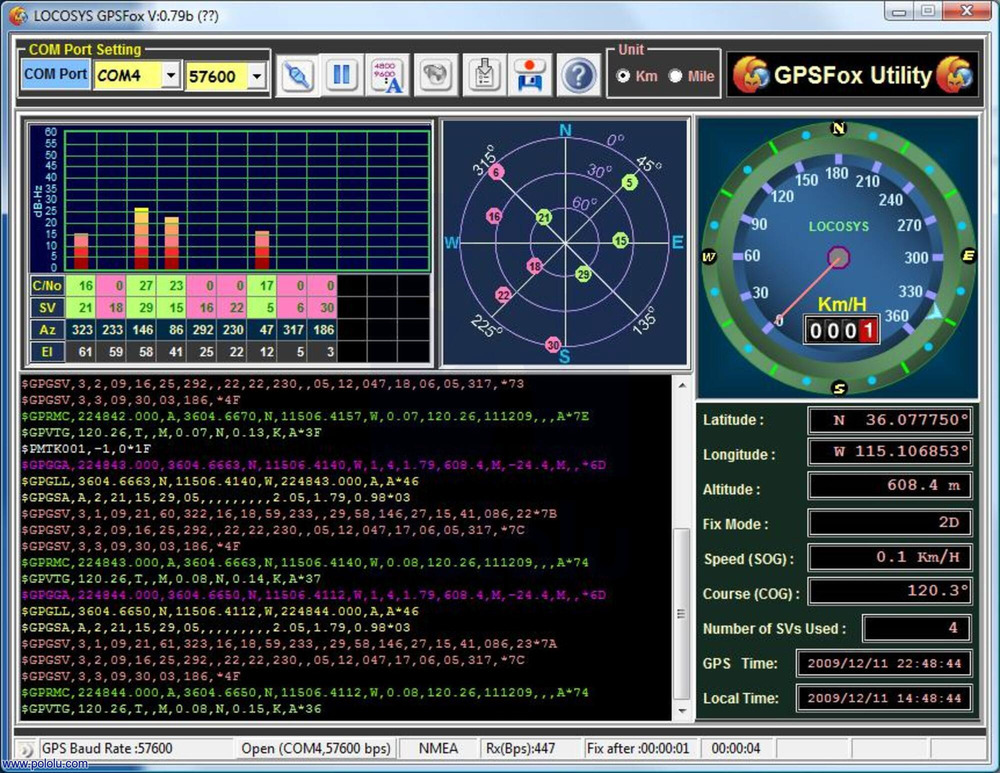Click the auto baud rate detection icon
The width and height of the screenshot is (1000, 773).
pos(388,75)
